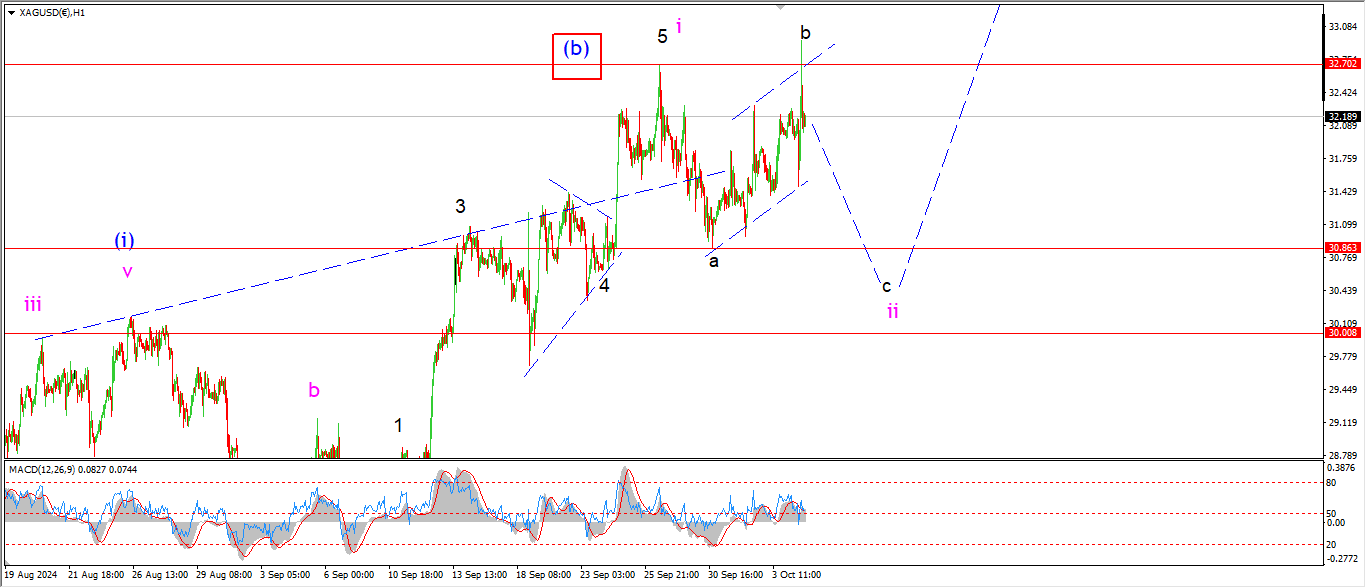Click the 30.439 price axis value
This screenshot has height=588, width=1366.
click(x=1341, y=291)
